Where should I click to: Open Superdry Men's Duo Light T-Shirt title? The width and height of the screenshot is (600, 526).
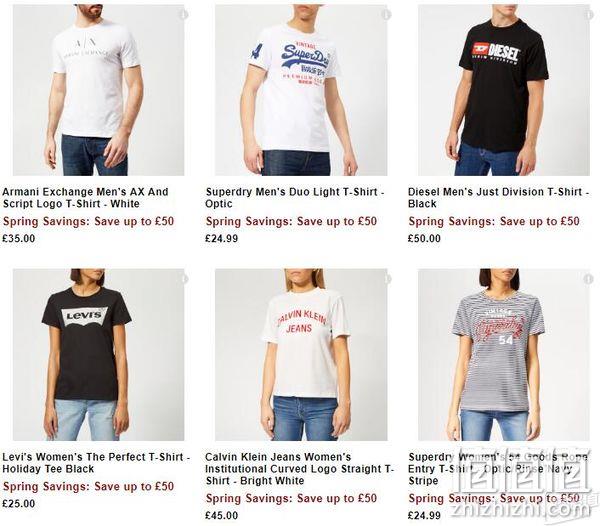[x=295, y=197]
